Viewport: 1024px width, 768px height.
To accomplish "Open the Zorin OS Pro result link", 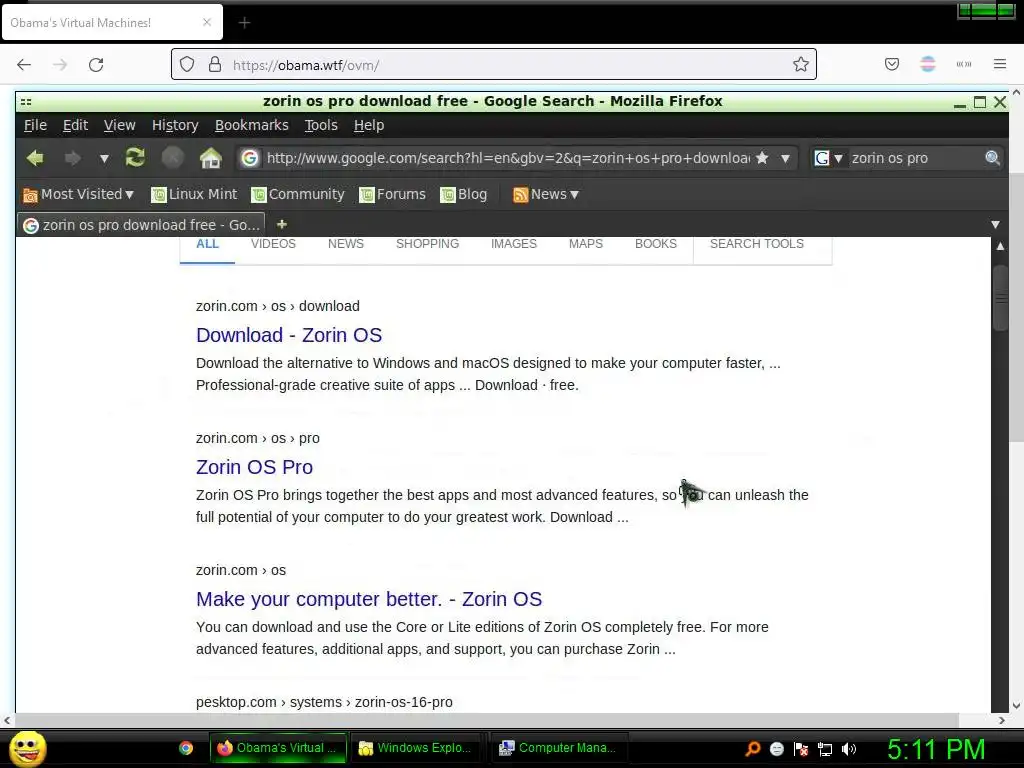I will 254,467.
